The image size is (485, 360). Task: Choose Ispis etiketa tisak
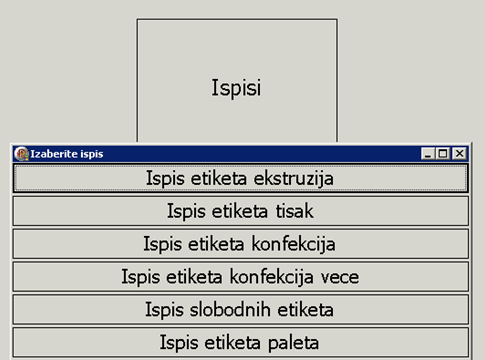point(240,211)
